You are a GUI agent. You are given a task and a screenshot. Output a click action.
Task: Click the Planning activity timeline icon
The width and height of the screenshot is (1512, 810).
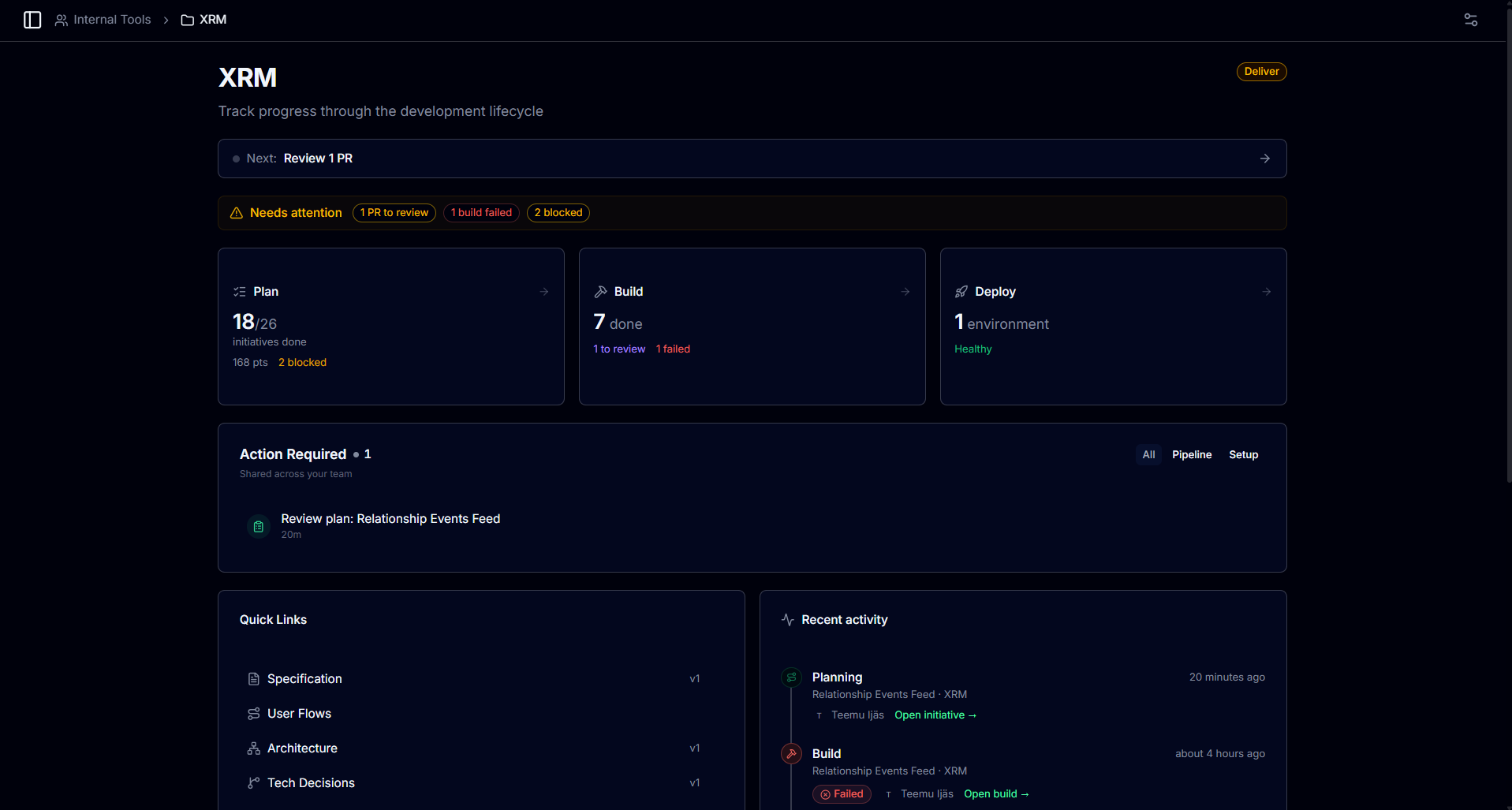791,677
